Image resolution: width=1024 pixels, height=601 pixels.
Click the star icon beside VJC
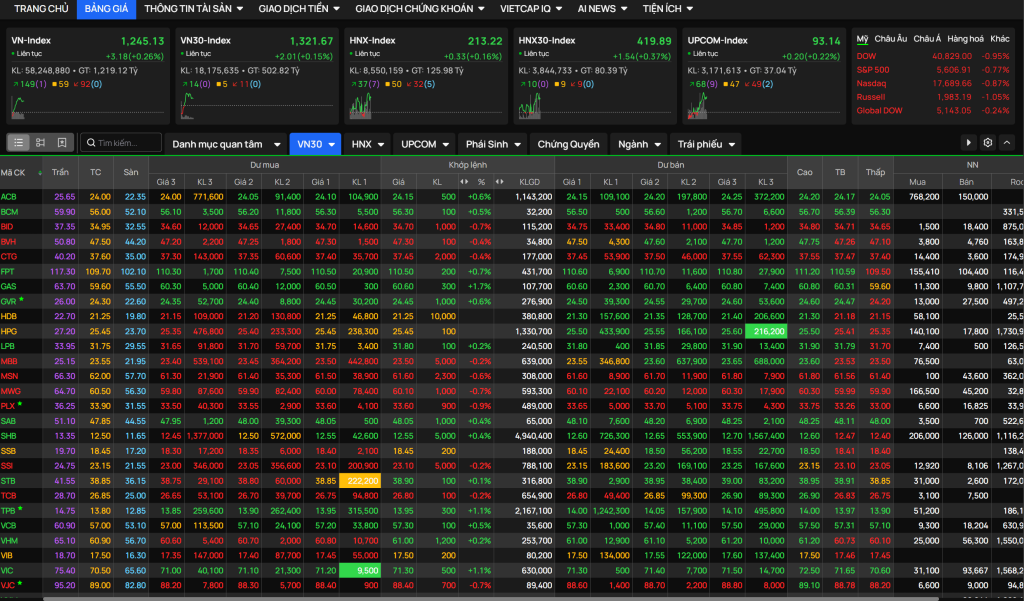pos(21,583)
